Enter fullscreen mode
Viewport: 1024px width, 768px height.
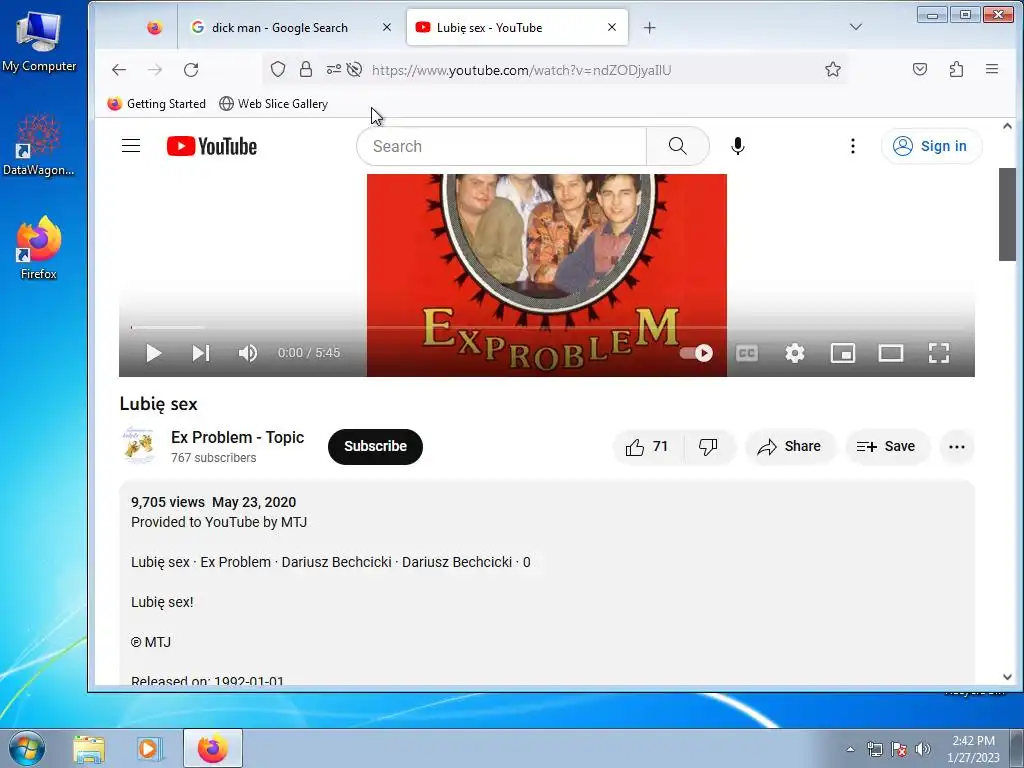click(939, 353)
